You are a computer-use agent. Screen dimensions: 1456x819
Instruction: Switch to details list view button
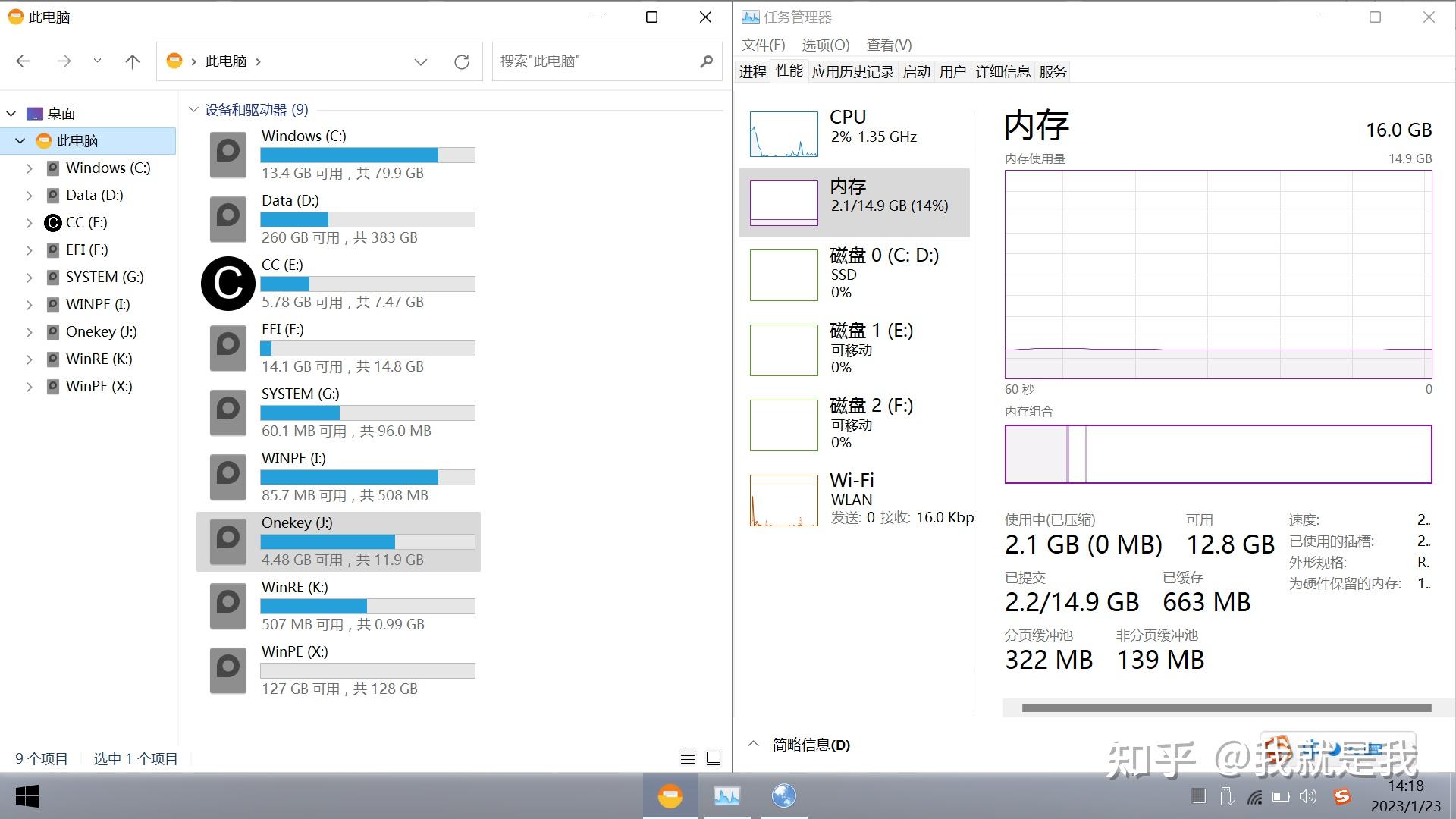tap(687, 758)
